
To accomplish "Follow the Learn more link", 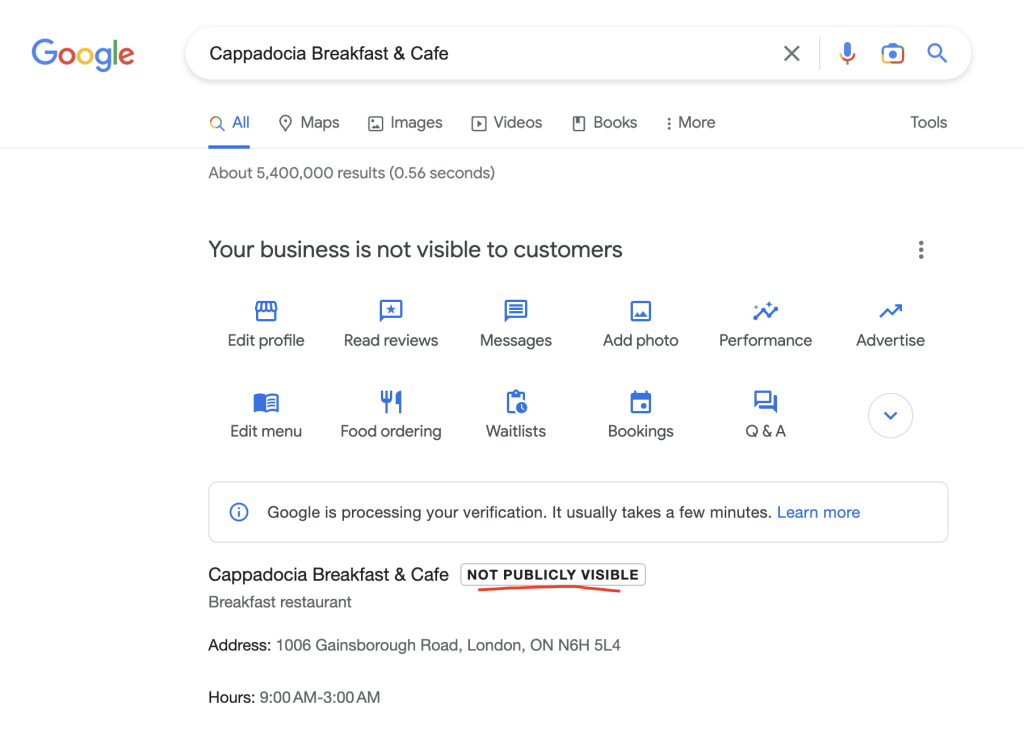I will click(x=818, y=512).
